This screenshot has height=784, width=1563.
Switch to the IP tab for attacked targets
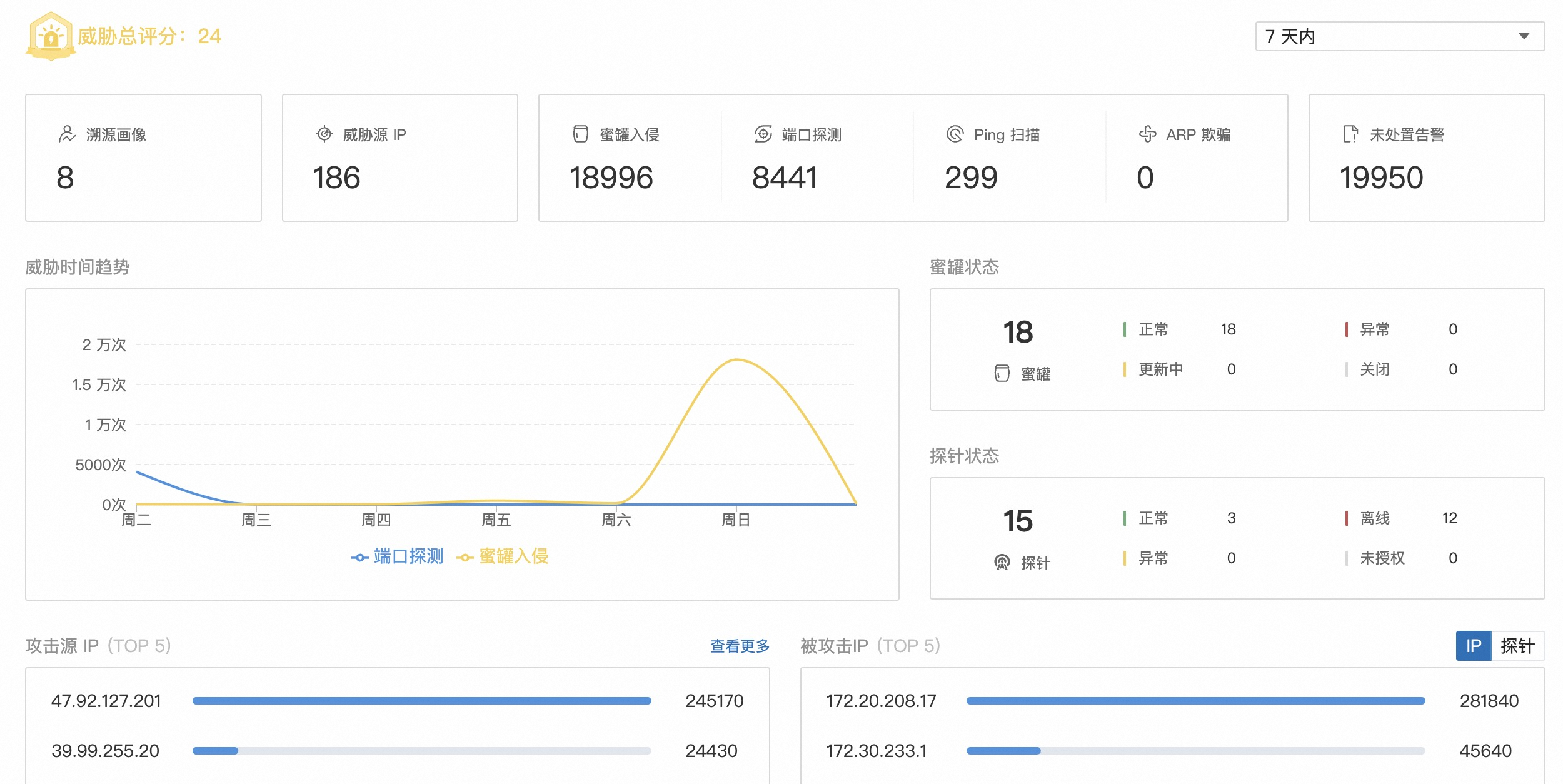(1474, 646)
